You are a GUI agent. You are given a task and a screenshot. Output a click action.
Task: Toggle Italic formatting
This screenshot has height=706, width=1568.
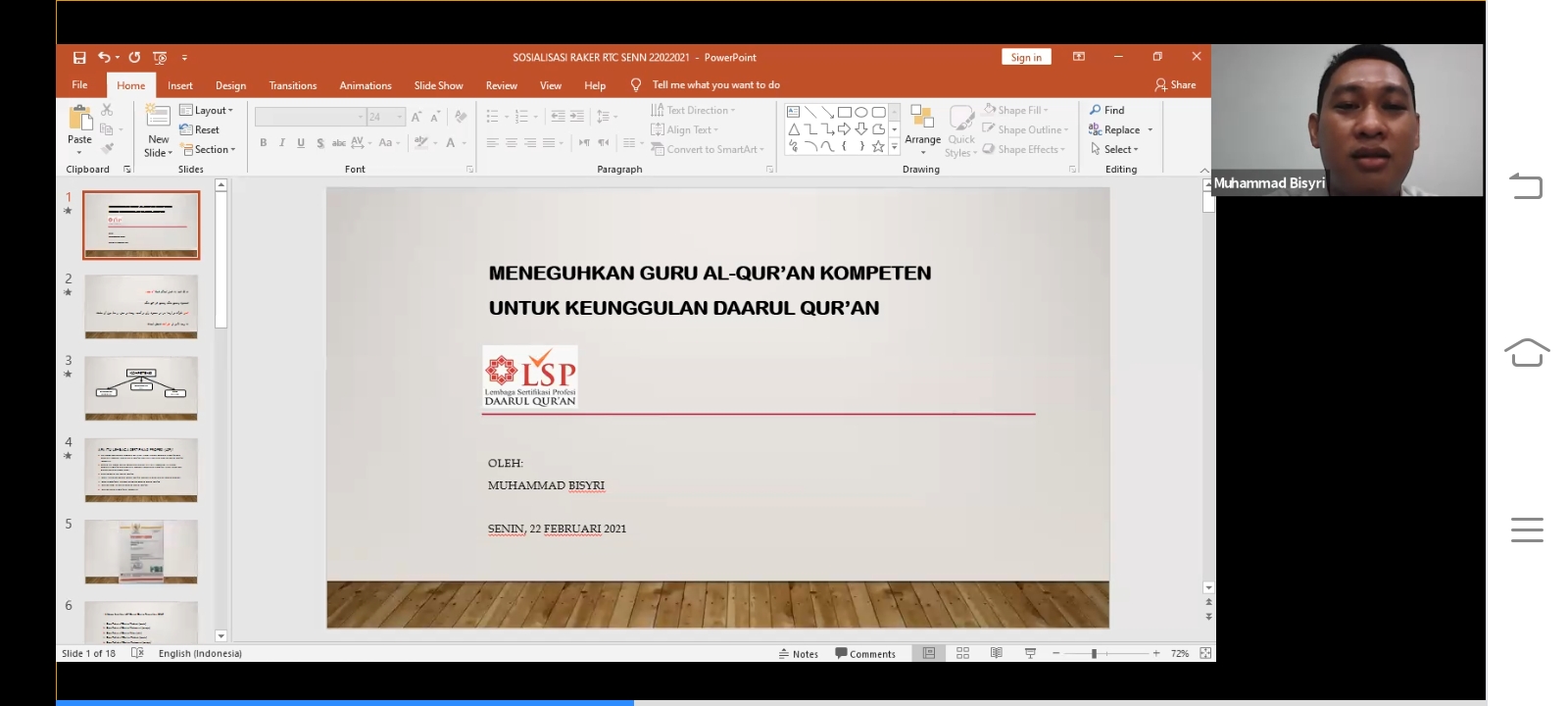click(282, 143)
